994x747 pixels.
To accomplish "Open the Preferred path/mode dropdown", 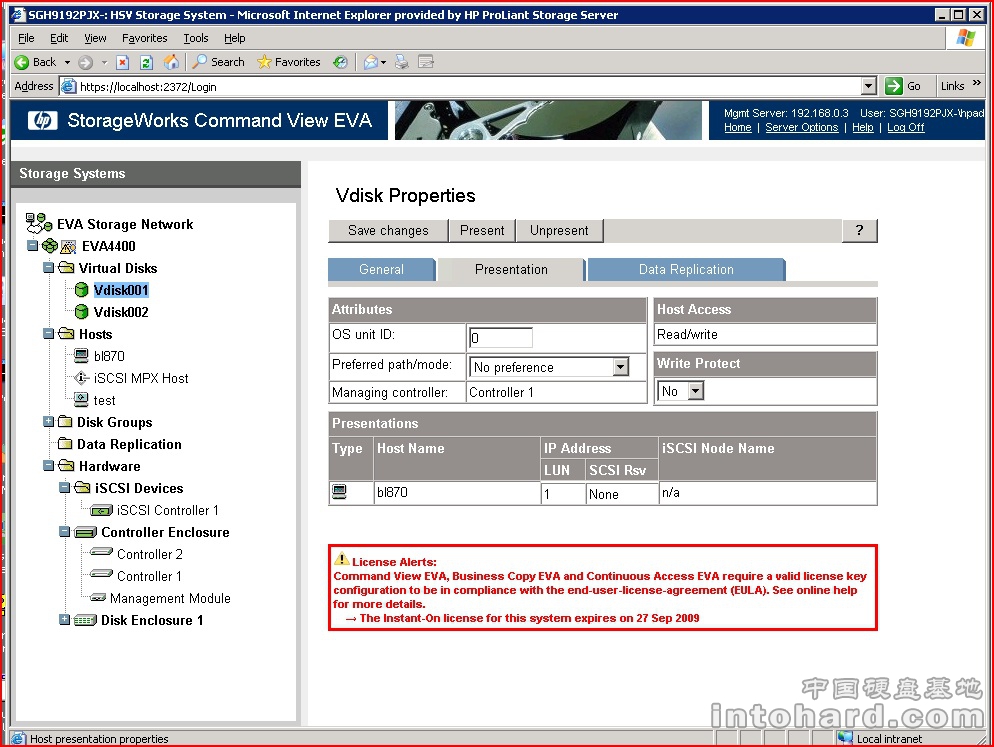I will [621, 367].
